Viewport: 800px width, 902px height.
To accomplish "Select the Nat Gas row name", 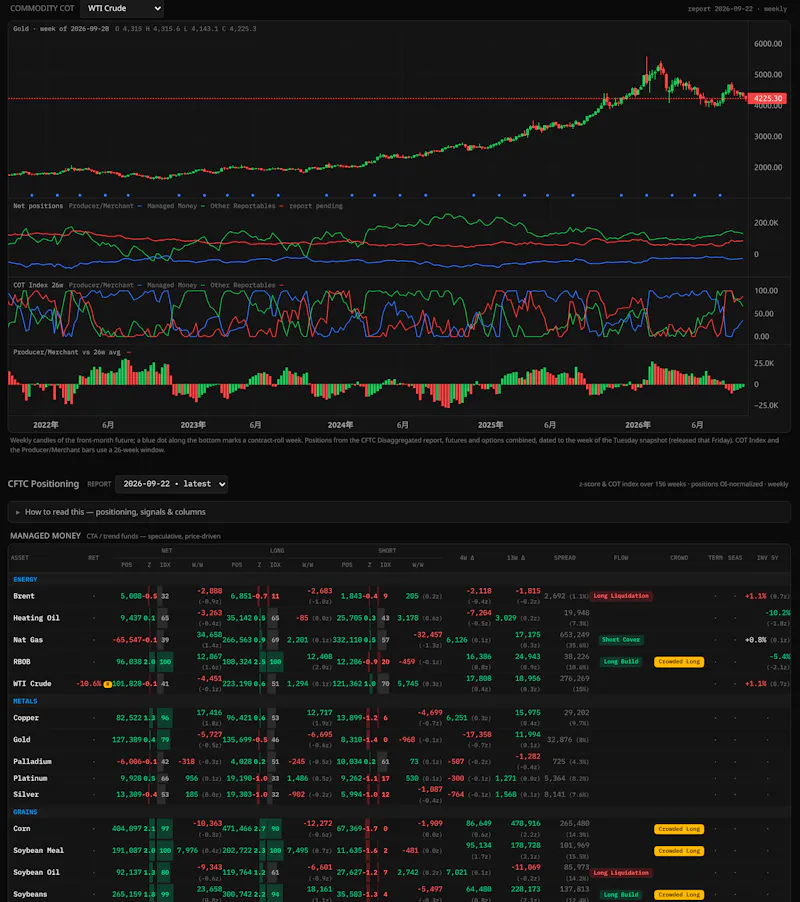I will point(28,640).
